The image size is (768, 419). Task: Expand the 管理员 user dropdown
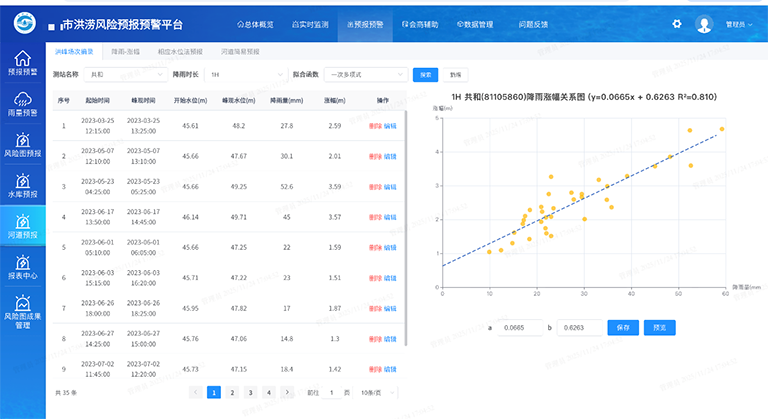[x=739, y=25]
